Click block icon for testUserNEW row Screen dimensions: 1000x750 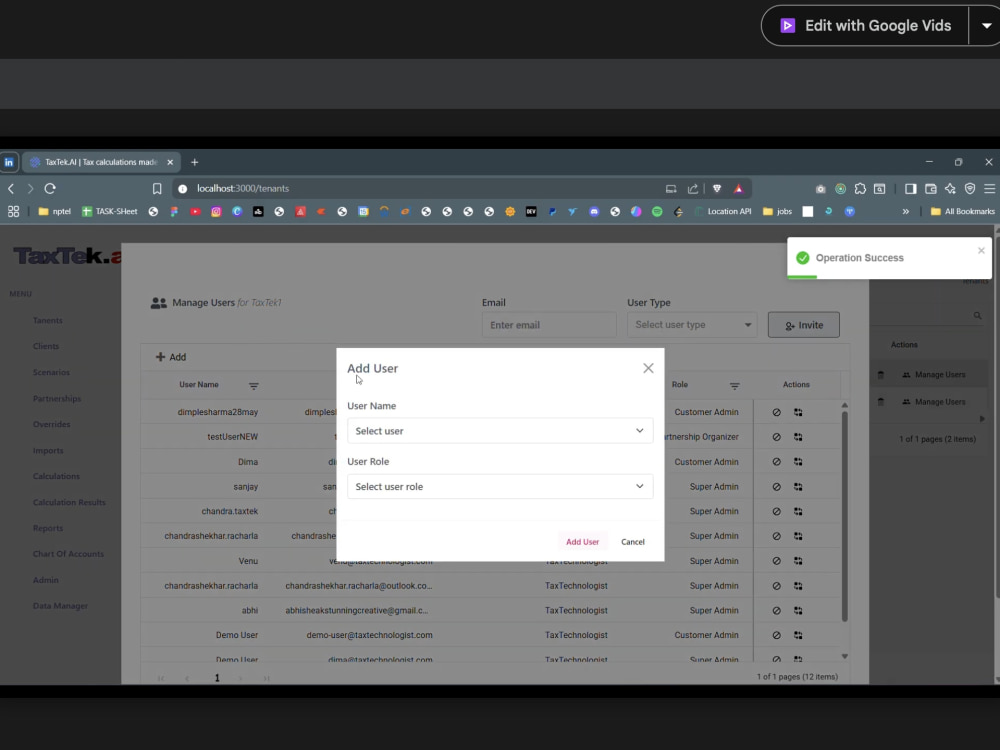click(x=776, y=437)
